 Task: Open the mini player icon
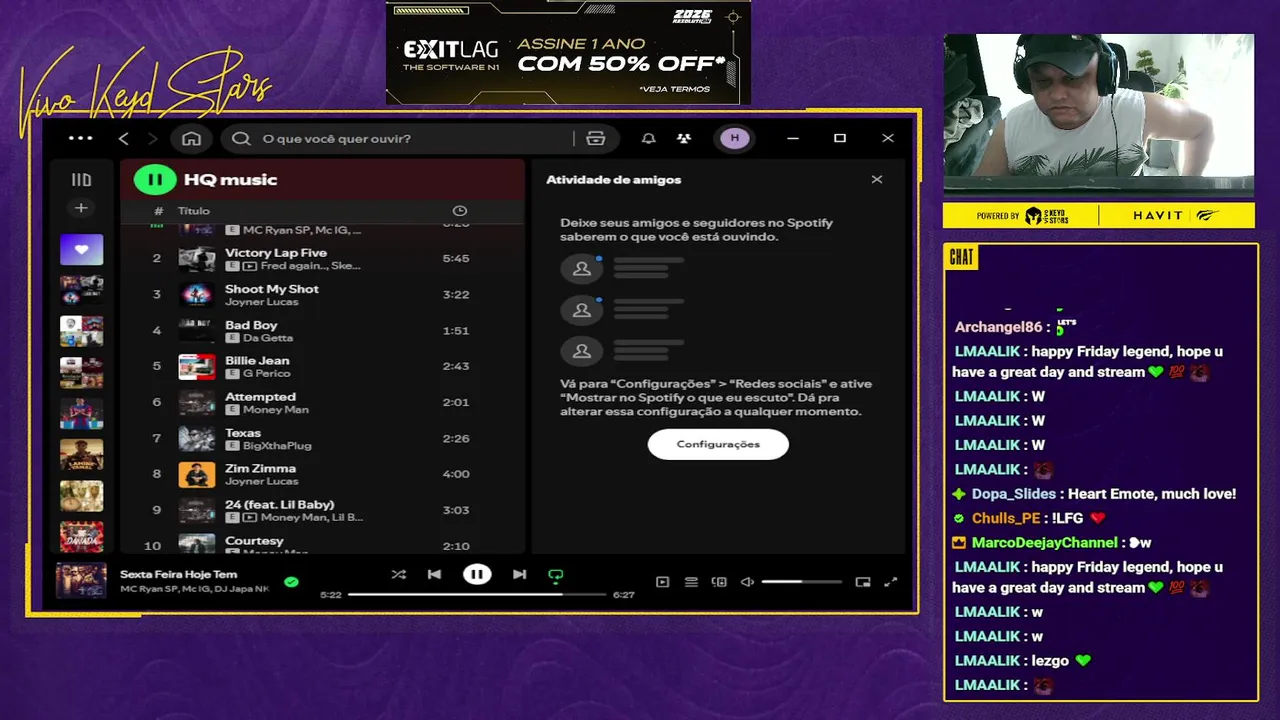pos(863,582)
